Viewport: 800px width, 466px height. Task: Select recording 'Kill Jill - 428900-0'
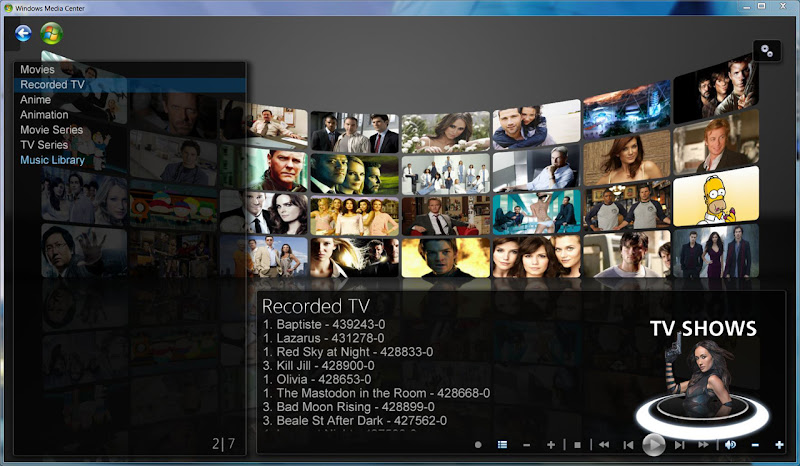(318, 365)
